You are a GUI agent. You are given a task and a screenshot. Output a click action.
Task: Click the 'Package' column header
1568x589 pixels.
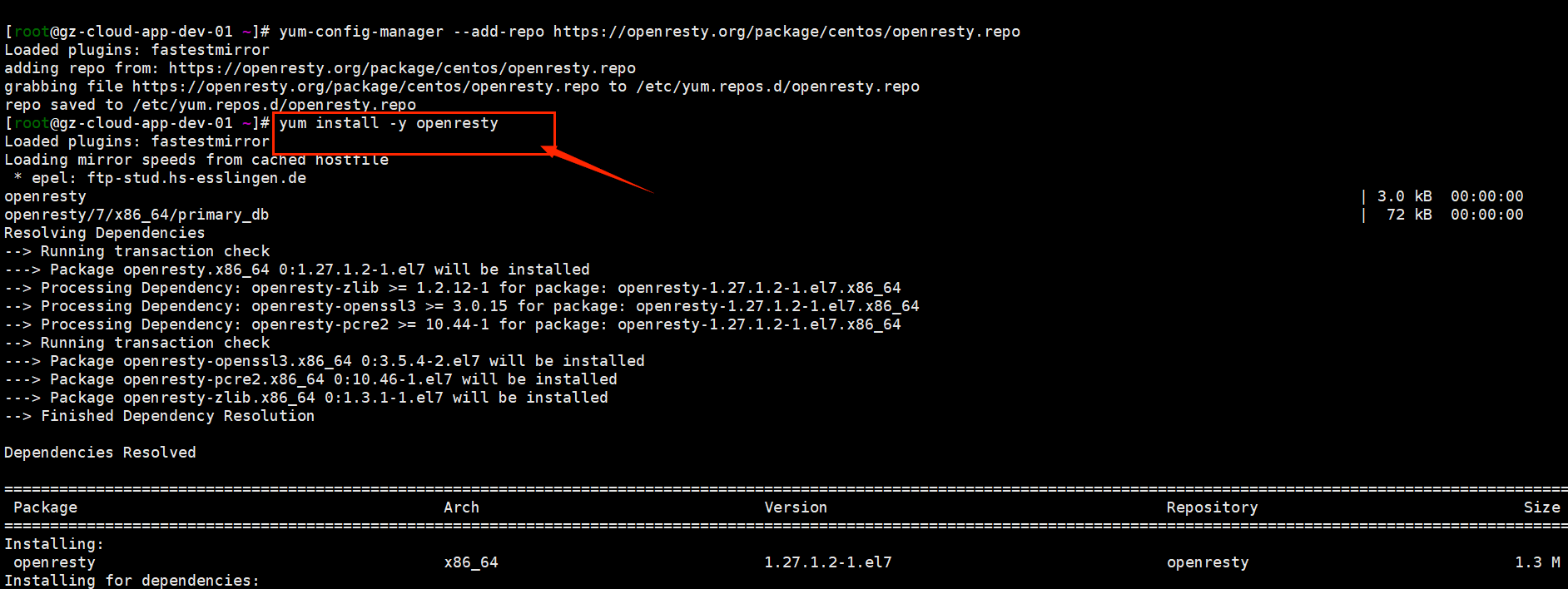coord(45,507)
